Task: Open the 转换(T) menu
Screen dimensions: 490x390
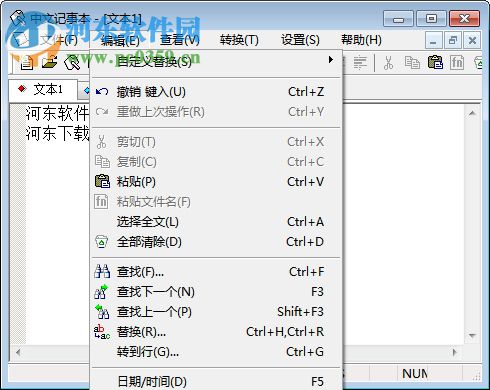Action: coord(239,40)
